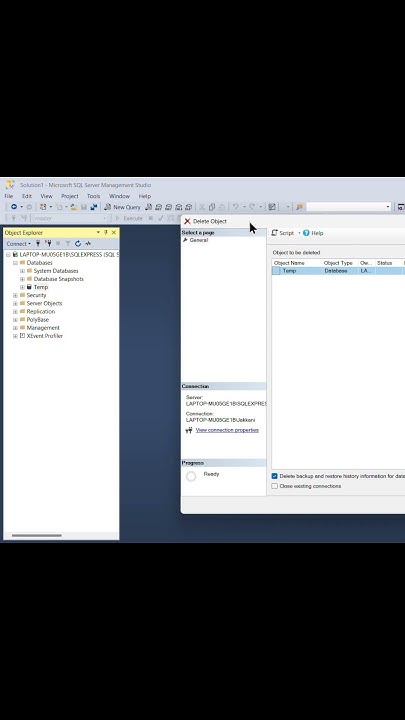Click the Script button in Delete Object dialog
This screenshot has height=720, width=405.
click(282, 233)
